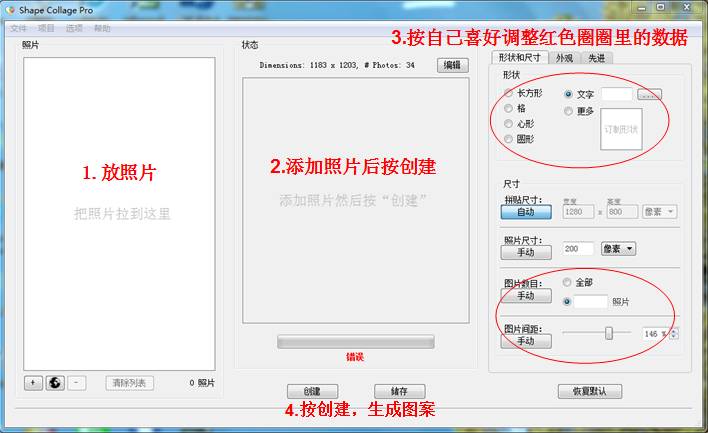
Task: Select the 圆形 circle shape option
Action: pos(509,139)
